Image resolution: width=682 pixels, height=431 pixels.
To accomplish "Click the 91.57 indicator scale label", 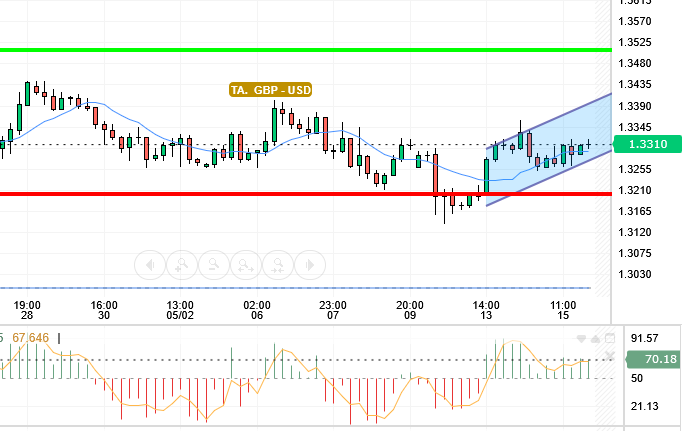I will pyautogui.click(x=645, y=338).
